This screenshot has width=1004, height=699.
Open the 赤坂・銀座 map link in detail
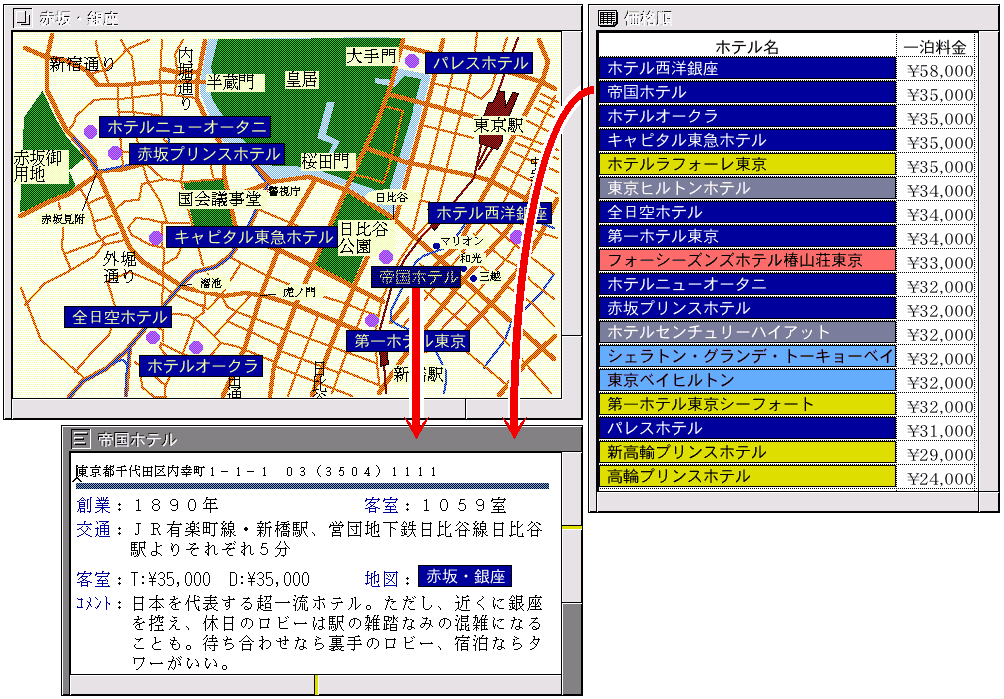click(464, 577)
